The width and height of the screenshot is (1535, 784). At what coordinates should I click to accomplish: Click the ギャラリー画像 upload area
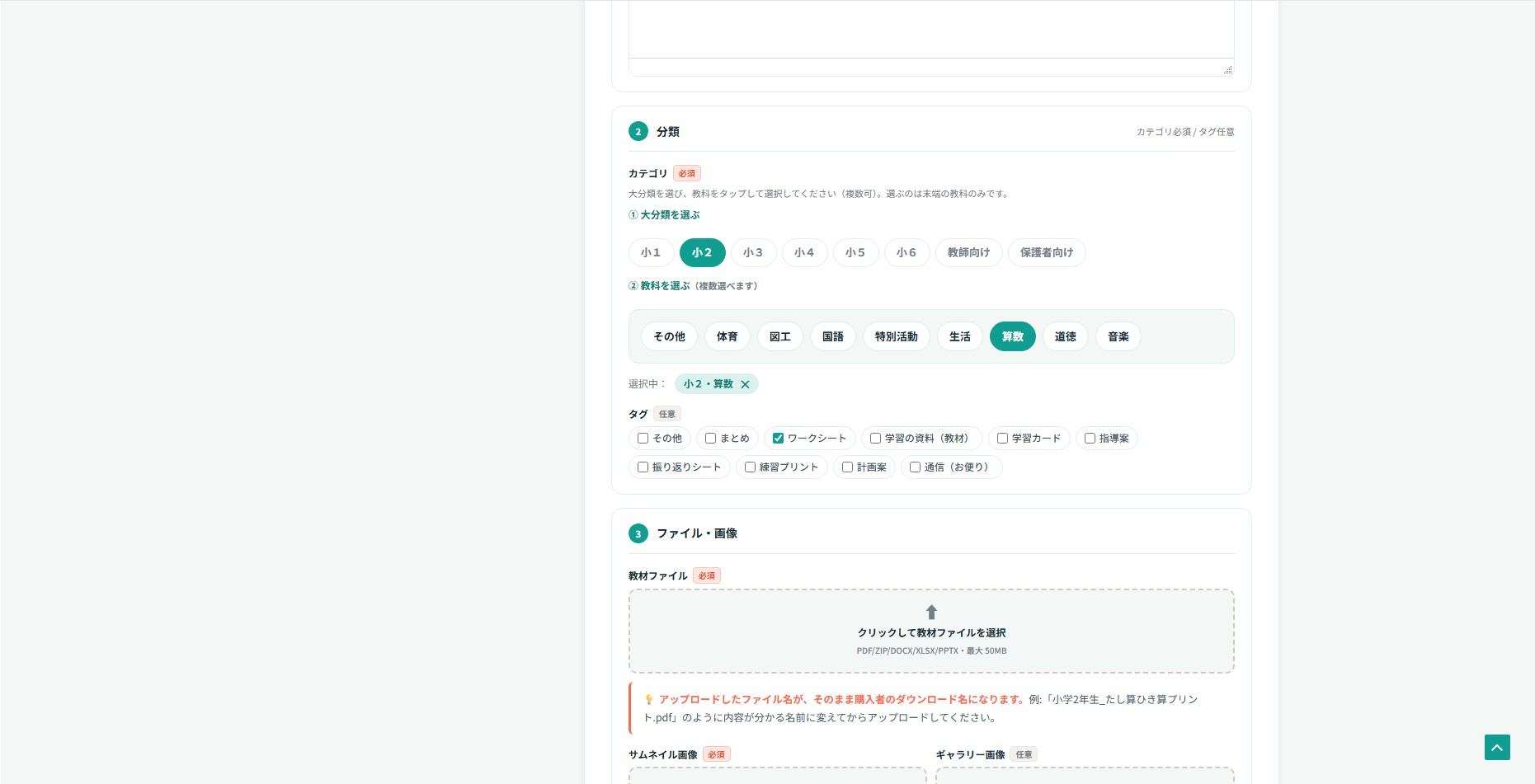pyautogui.click(x=1085, y=775)
